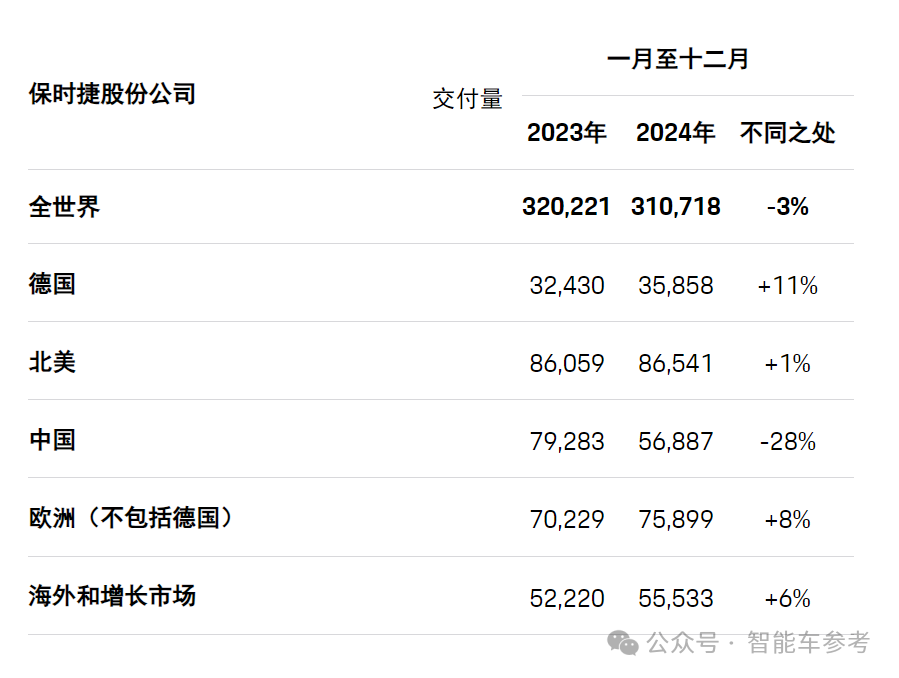The image size is (899, 678).
Task: Select the 2024年 column header
Action: 675,133
